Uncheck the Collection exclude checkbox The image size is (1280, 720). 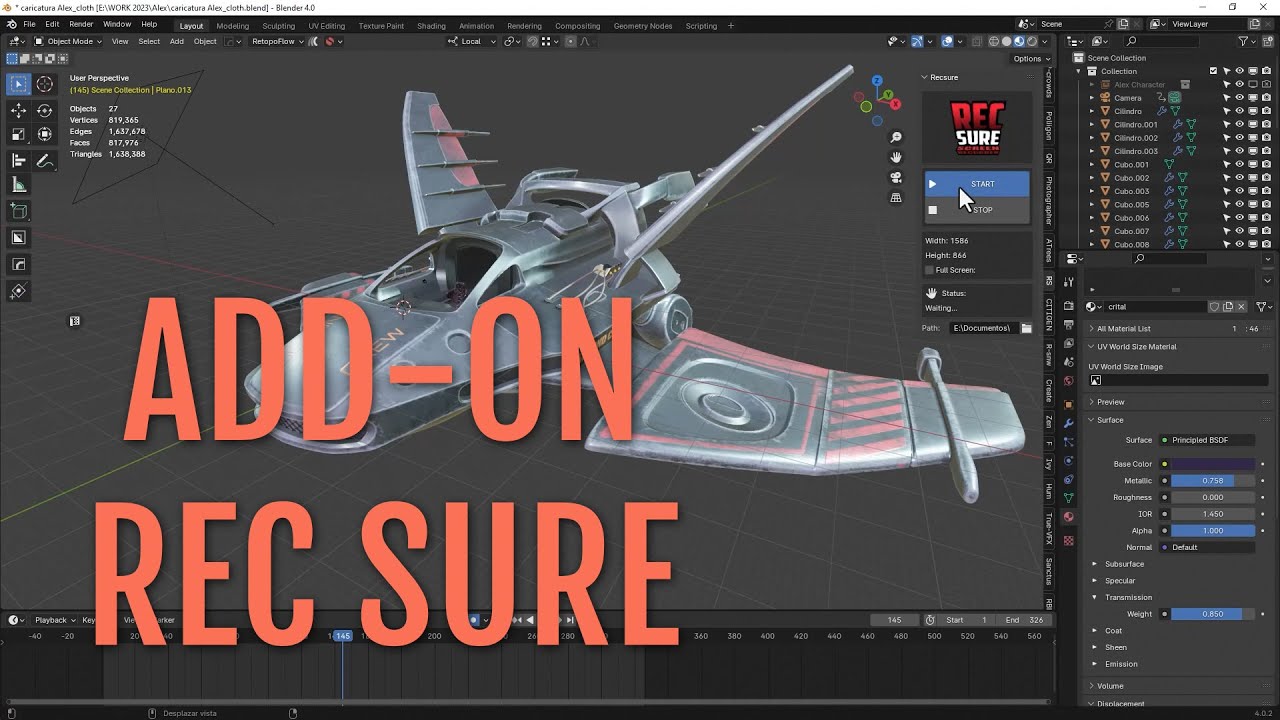(1213, 71)
